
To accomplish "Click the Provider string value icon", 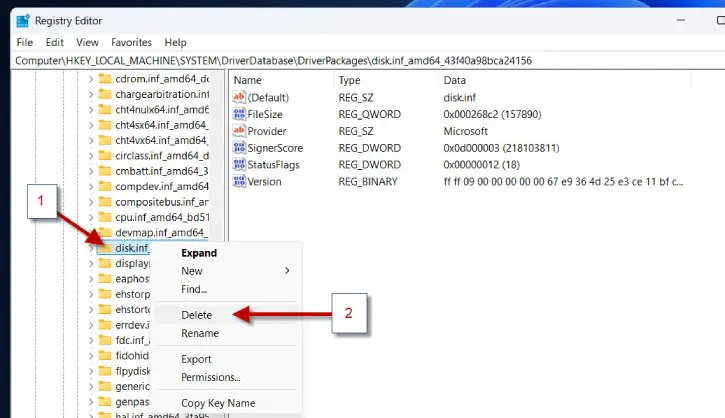I will click(x=239, y=131).
